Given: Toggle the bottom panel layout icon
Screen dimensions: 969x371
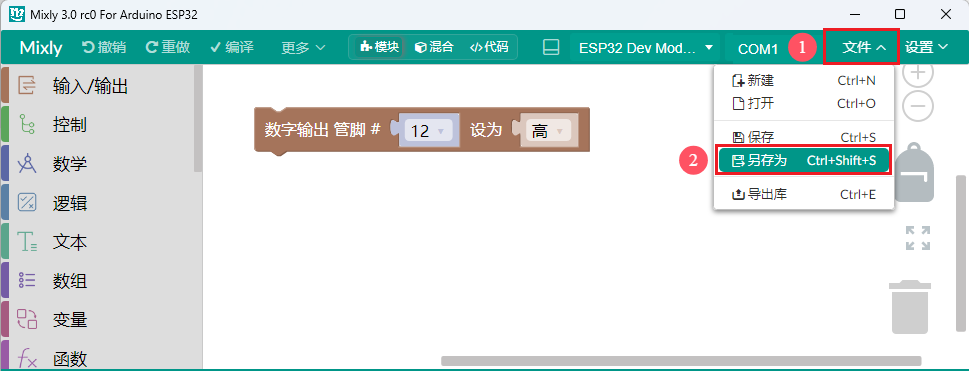Looking at the screenshot, I should point(551,47).
